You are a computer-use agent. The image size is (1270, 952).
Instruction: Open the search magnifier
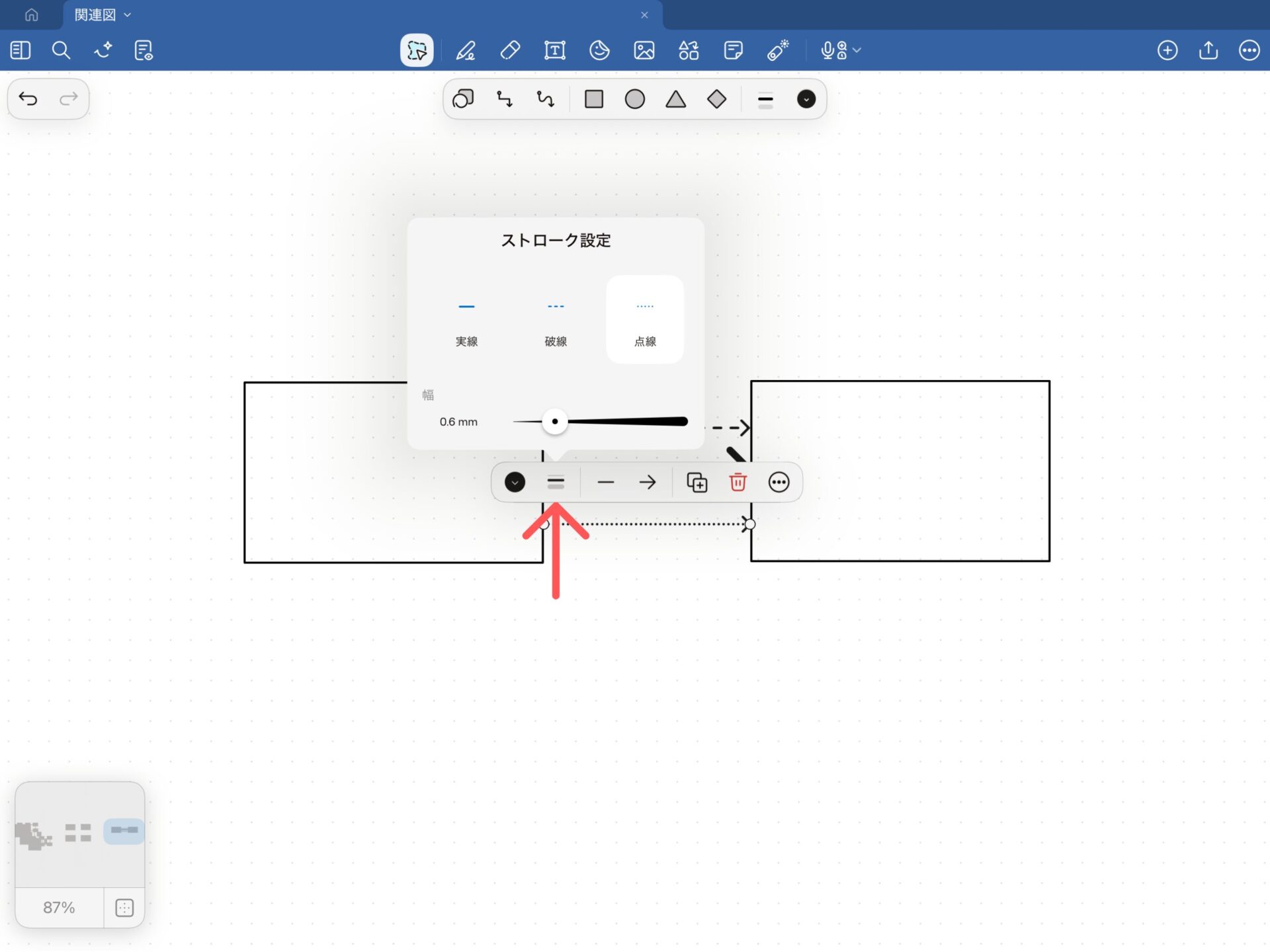click(x=61, y=50)
